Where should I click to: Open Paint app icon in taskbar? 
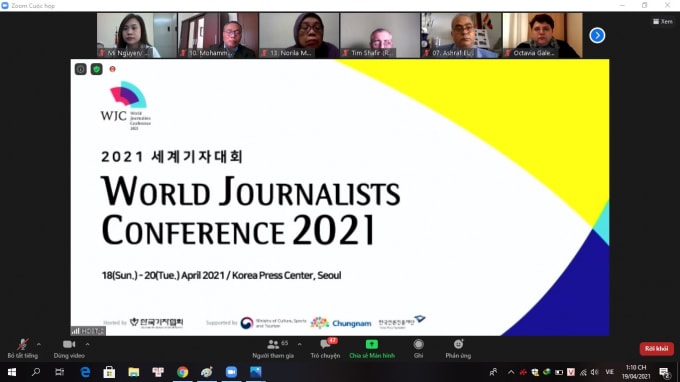(207, 372)
